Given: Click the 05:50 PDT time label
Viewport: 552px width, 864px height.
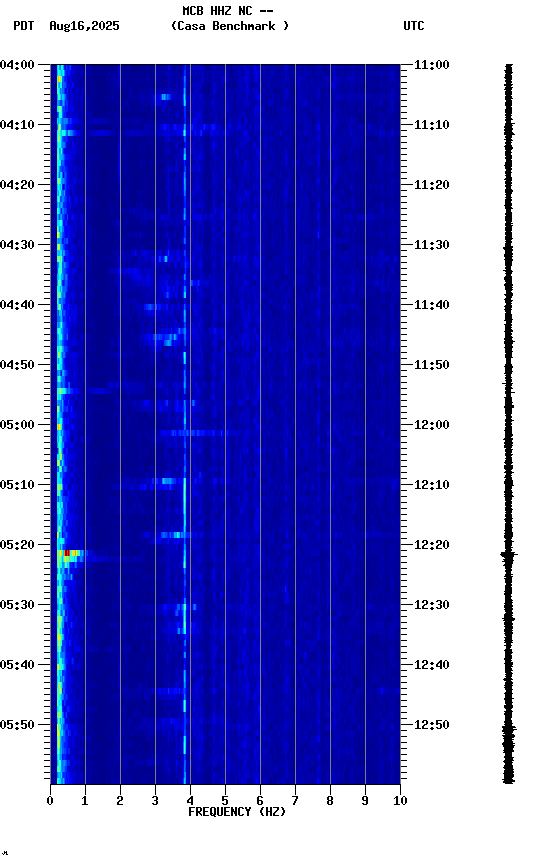Looking at the screenshot, I should tap(17, 725).
